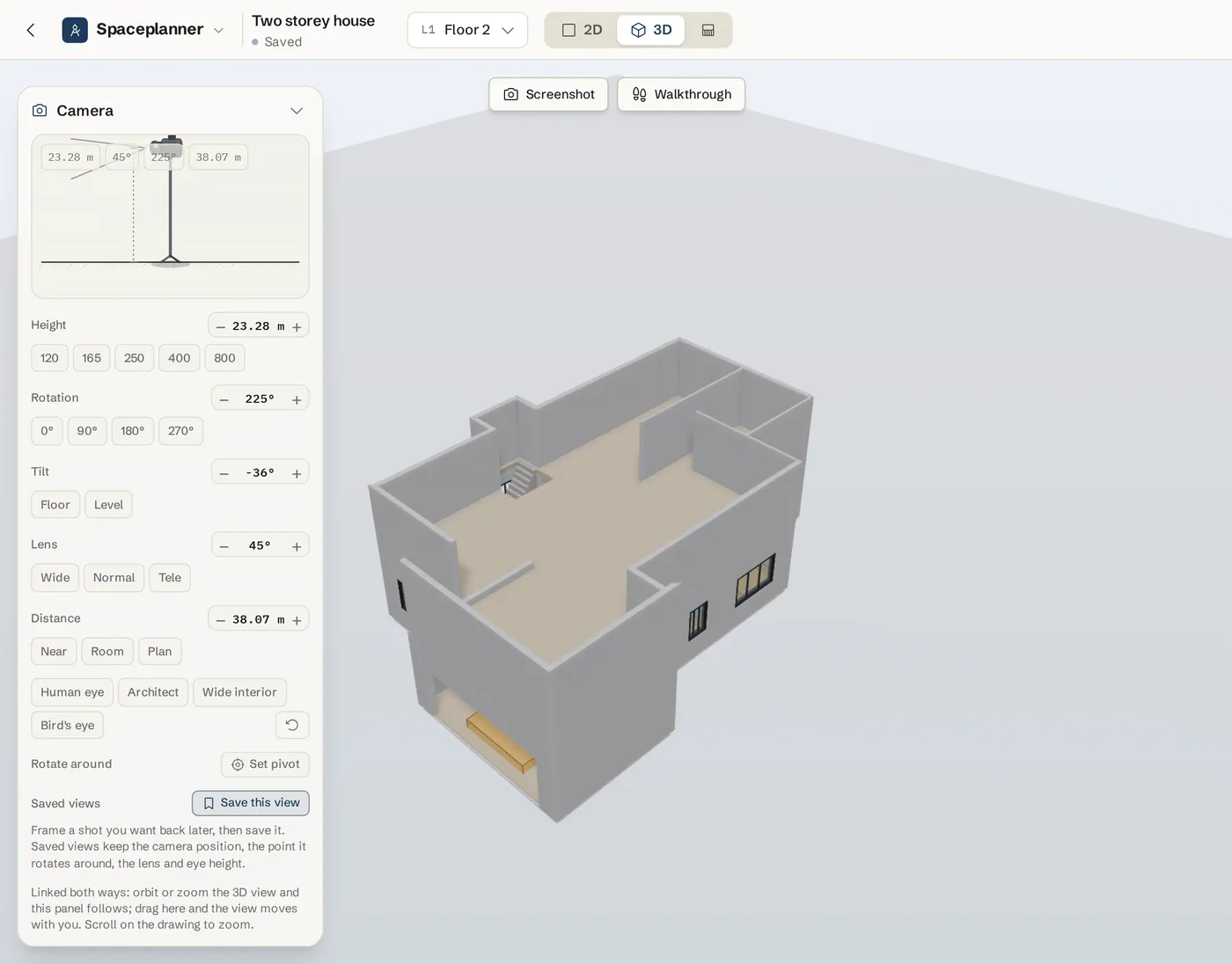Screen dimensions: 1232x964
Task: Set rotation preset to 90°
Action: point(87,431)
